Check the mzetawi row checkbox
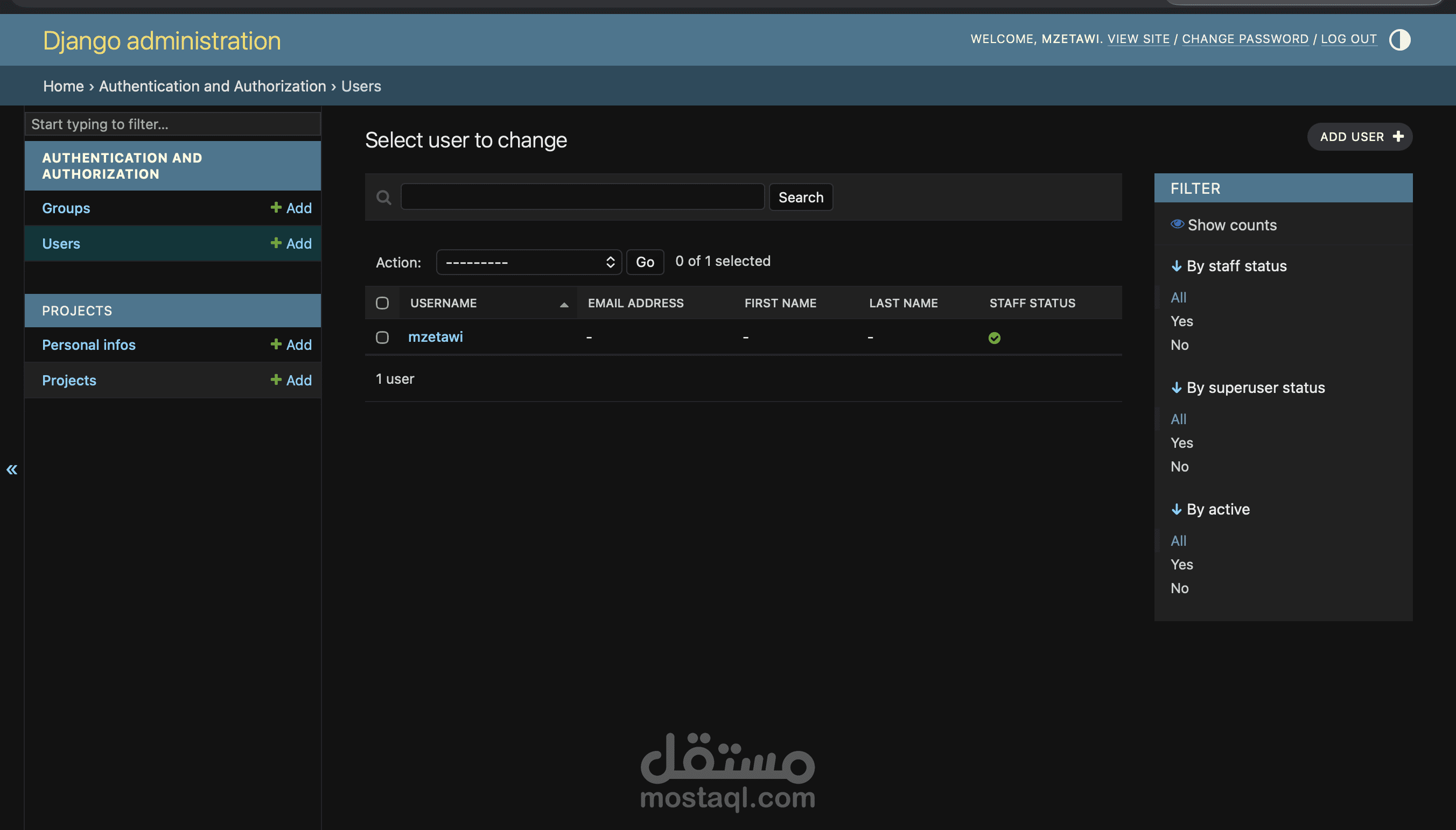 pos(382,337)
